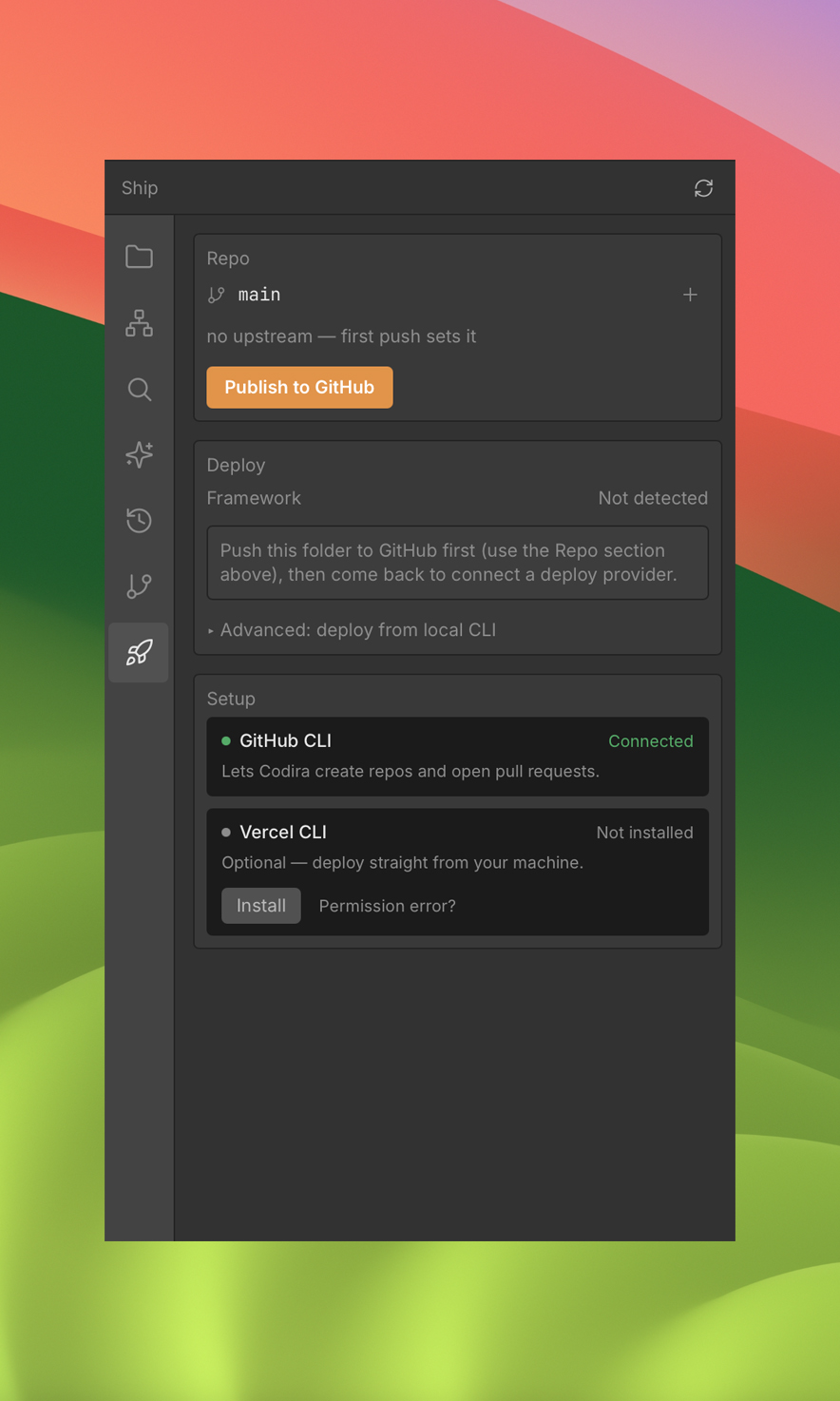Click the branch icon next to main

217,295
